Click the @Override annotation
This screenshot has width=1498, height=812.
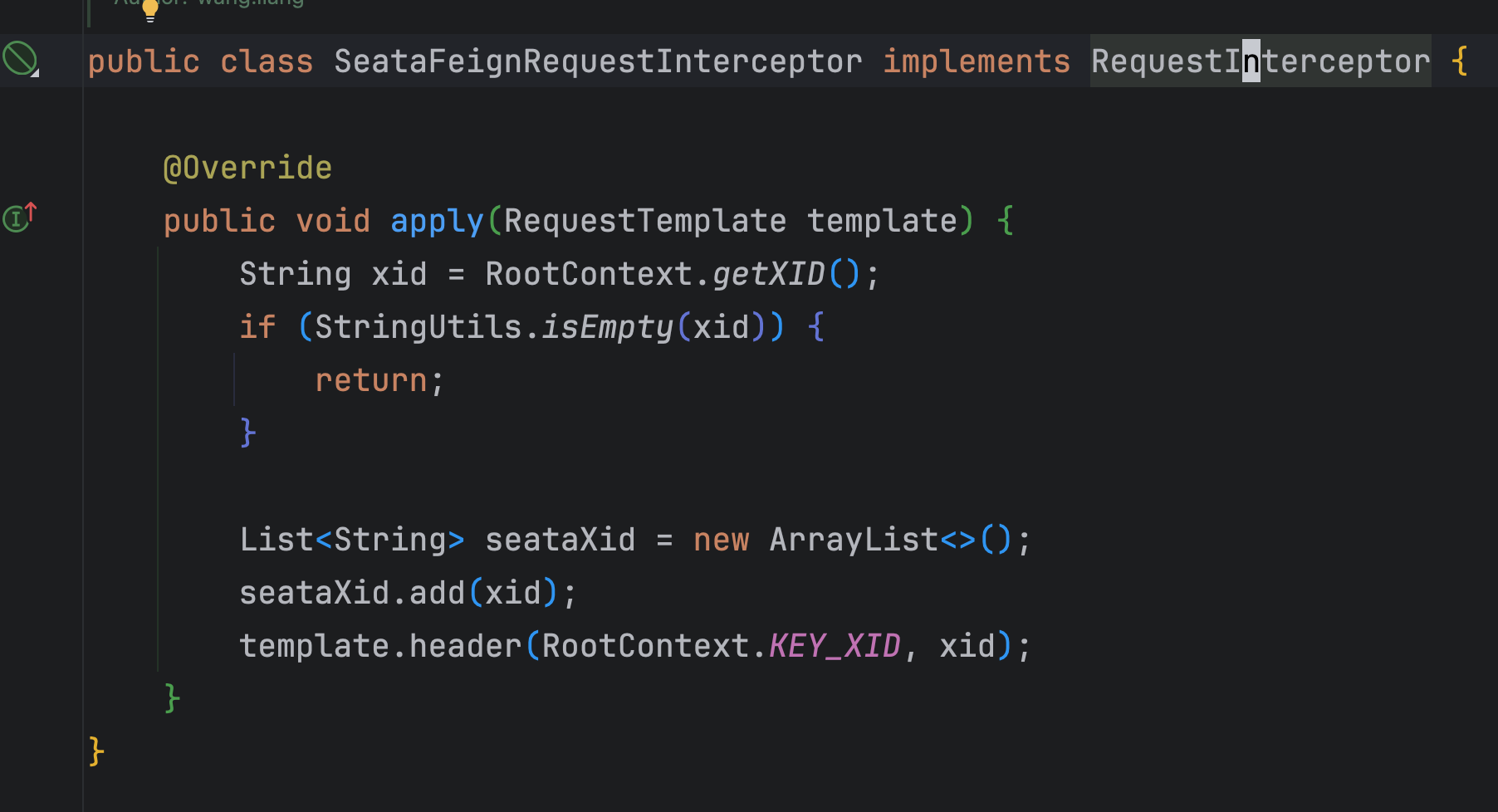click(247, 168)
